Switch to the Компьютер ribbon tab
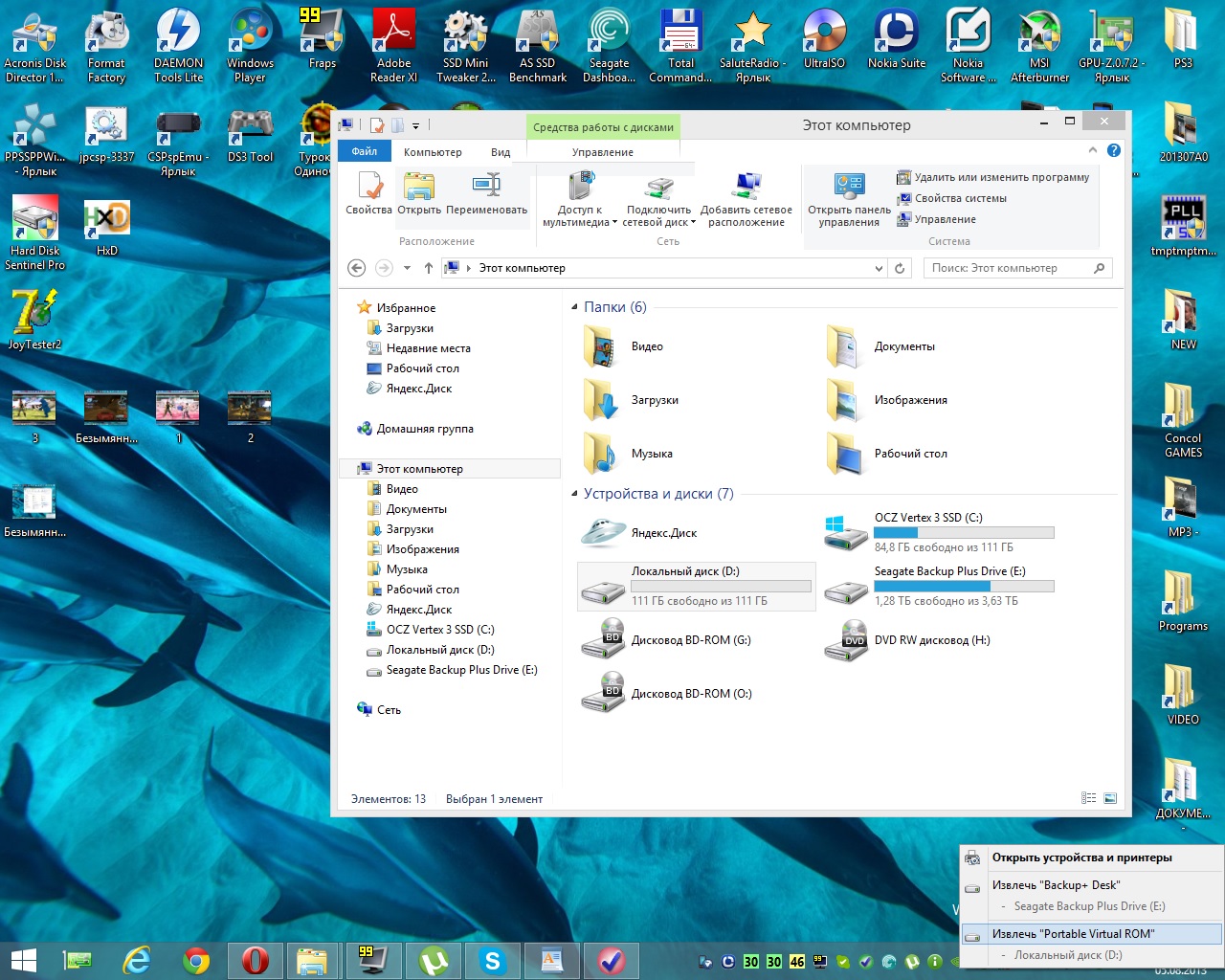This screenshot has width=1225, height=980. tap(433, 152)
